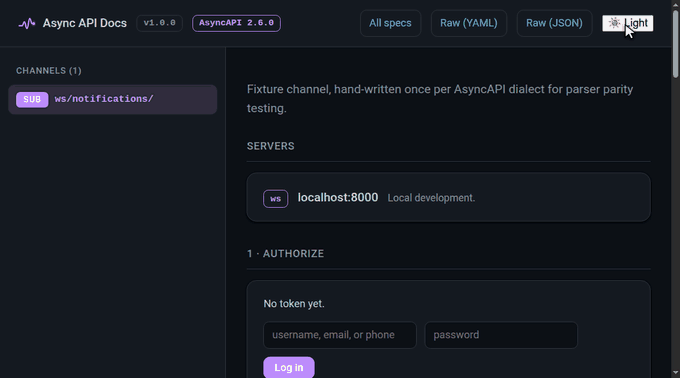Click the Async API Docs waveform logo
680x378 pixels.
pos(27,23)
